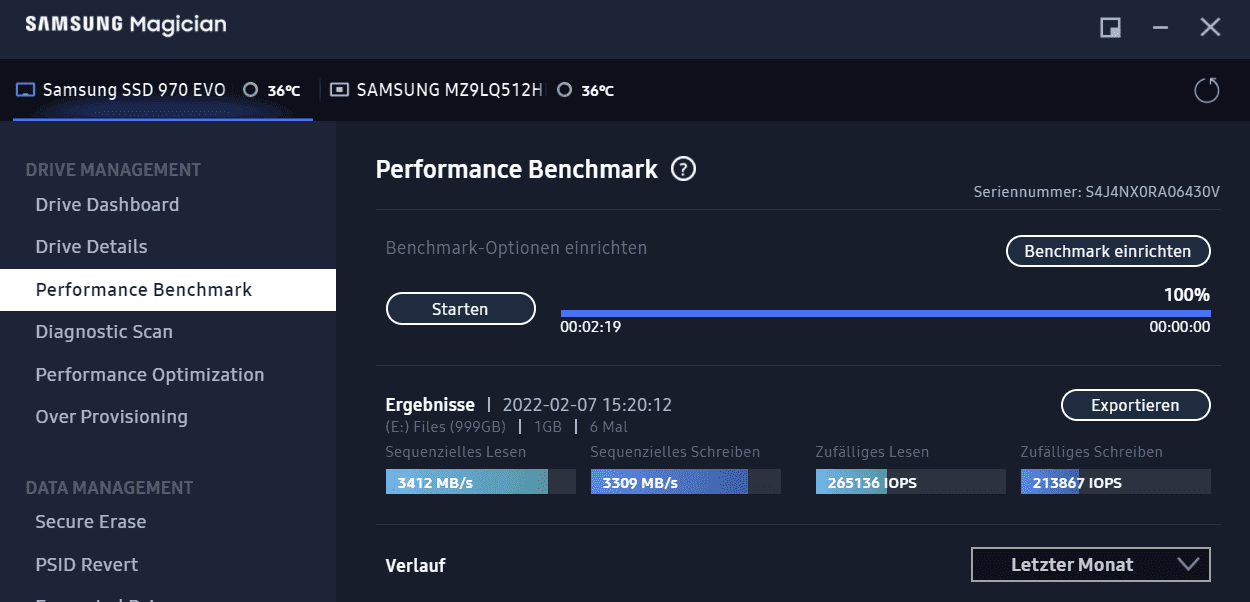
Task: Open the Secure Erase section
Action: click(91, 522)
